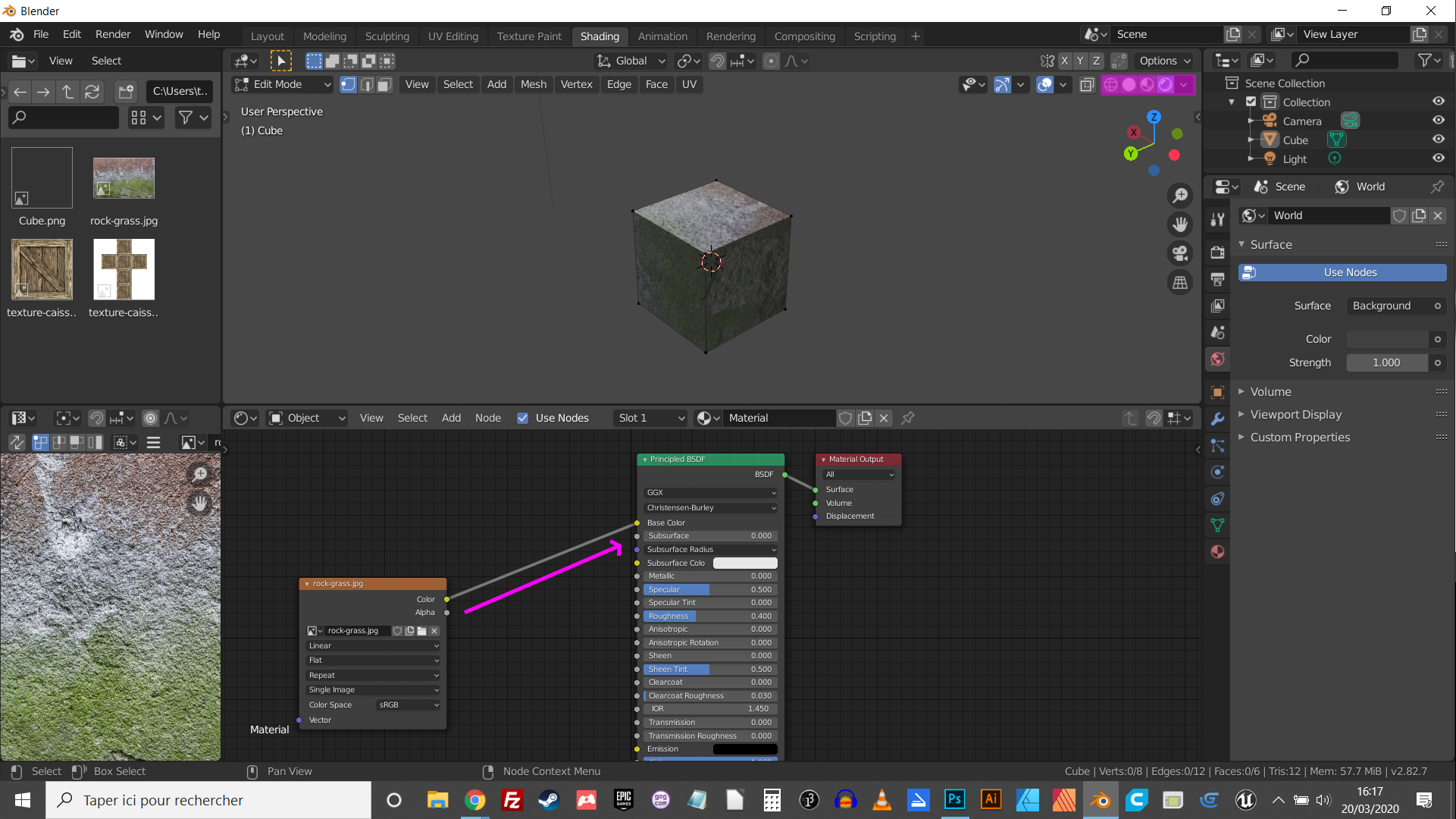
Task: Open Photoshop from Windows taskbar
Action: [954, 799]
